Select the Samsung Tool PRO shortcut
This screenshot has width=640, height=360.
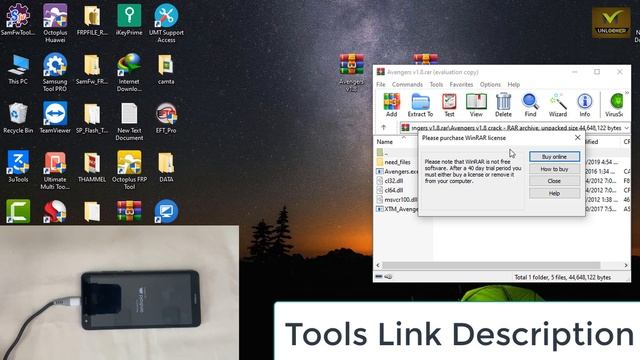pos(55,72)
